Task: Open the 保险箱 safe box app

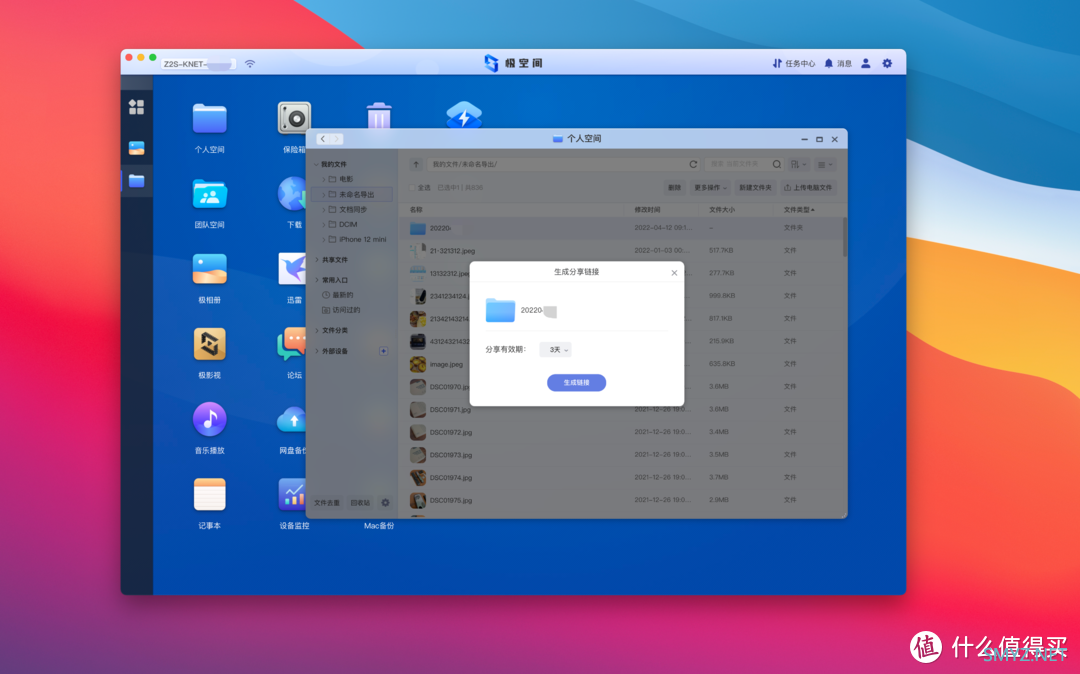Action: pyautogui.click(x=294, y=118)
